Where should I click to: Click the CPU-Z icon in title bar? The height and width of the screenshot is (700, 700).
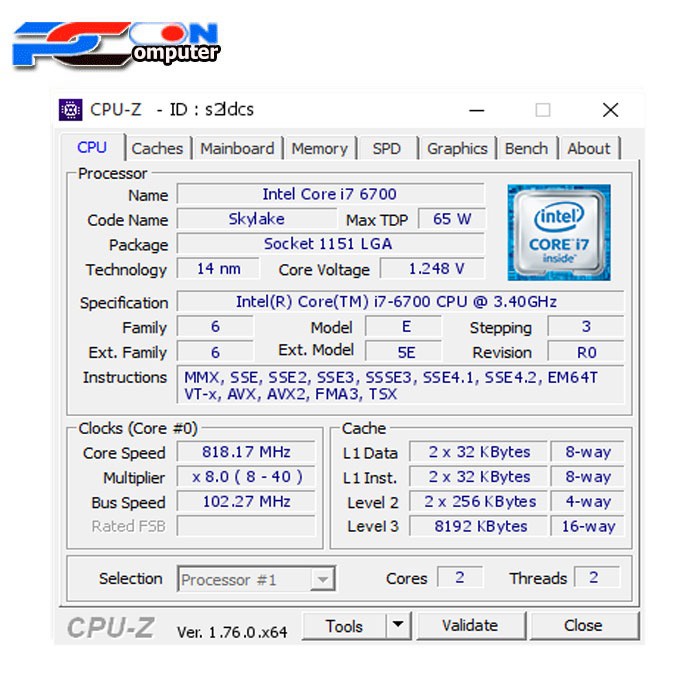(70, 110)
